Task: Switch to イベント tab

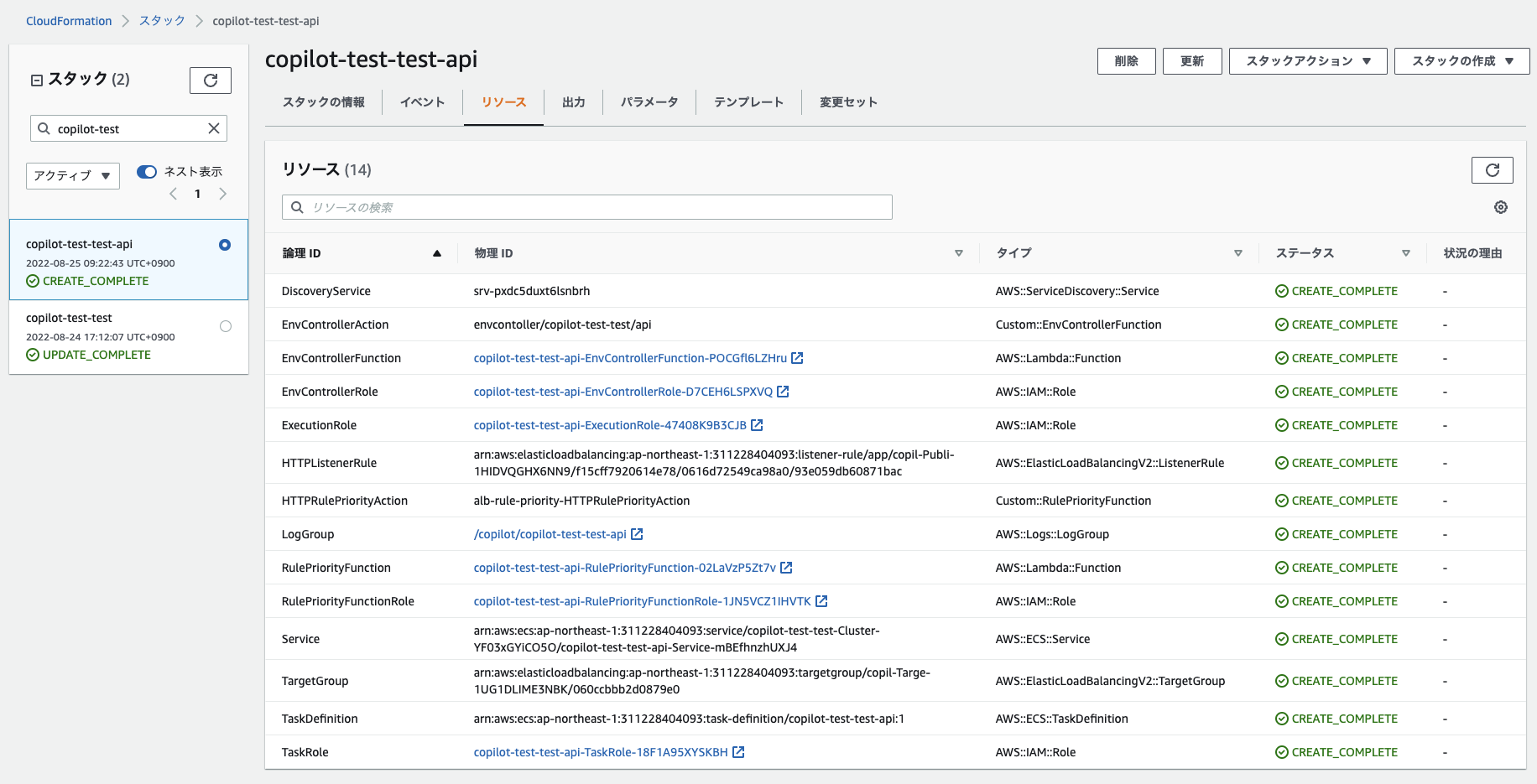Action: [422, 102]
